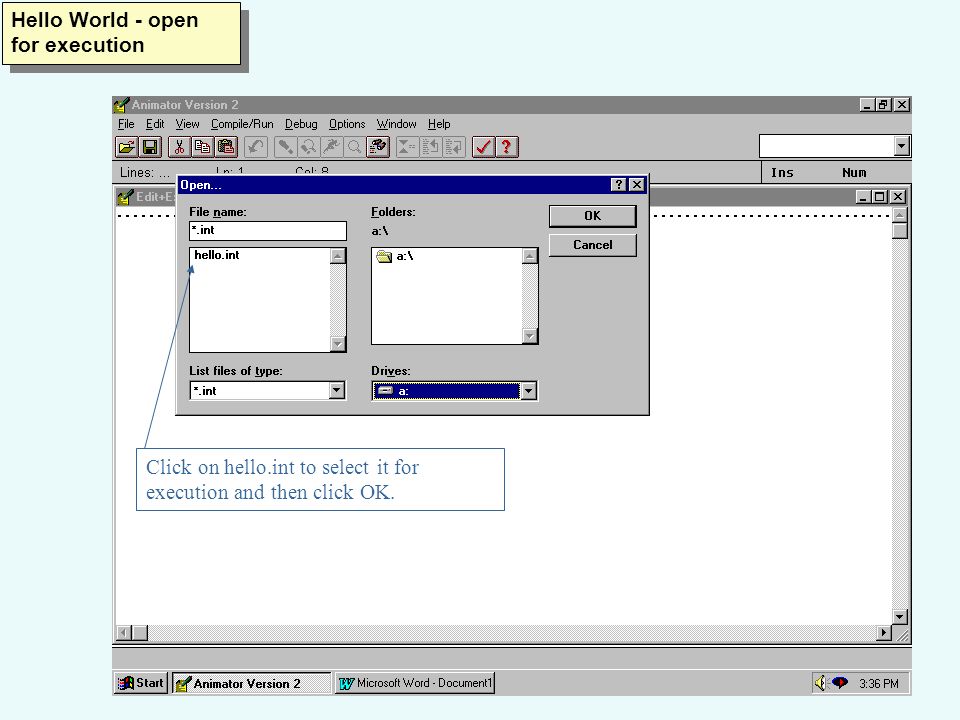
Task: Open the Help menu
Action: click(x=439, y=124)
